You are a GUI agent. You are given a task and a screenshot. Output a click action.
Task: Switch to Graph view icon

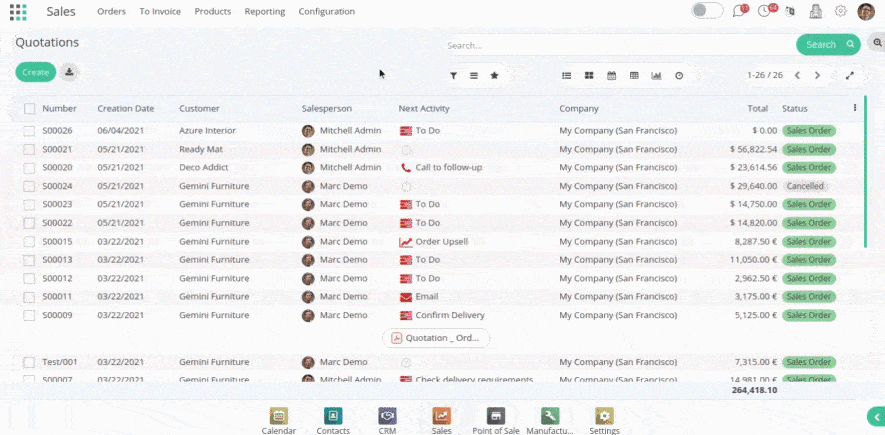(x=656, y=75)
